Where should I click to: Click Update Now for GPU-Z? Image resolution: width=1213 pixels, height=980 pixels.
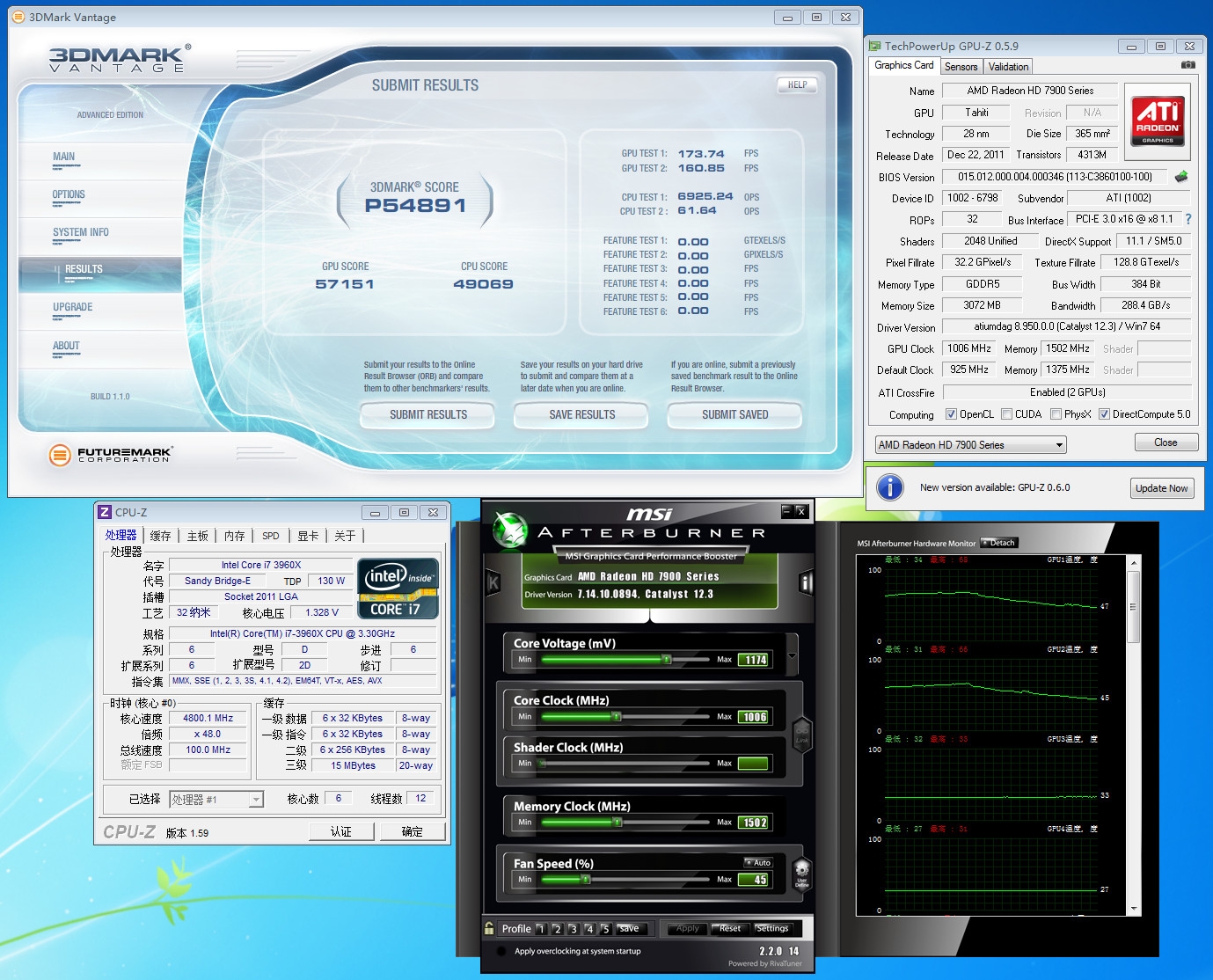tap(1161, 488)
